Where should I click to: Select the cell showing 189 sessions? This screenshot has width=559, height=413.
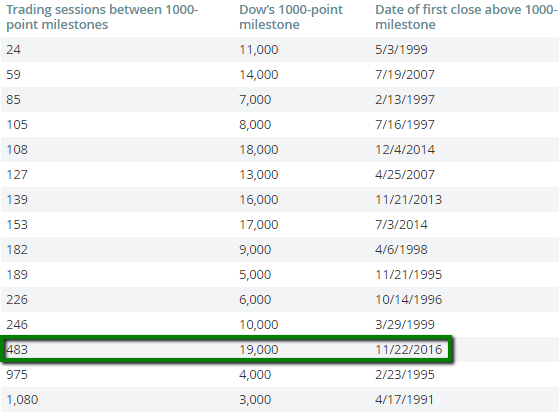click(x=17, y=274)
